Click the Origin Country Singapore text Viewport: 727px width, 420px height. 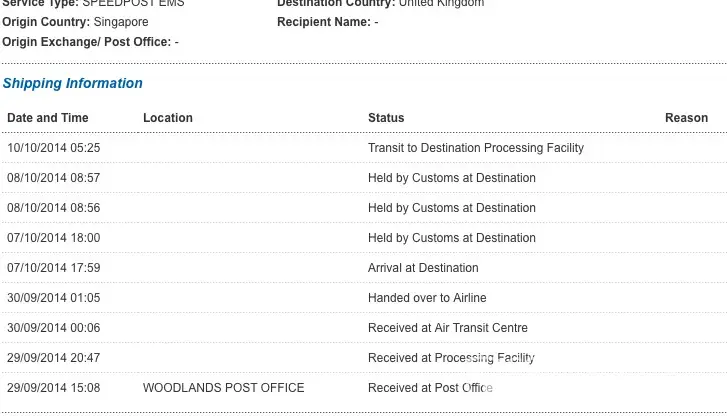76,22
